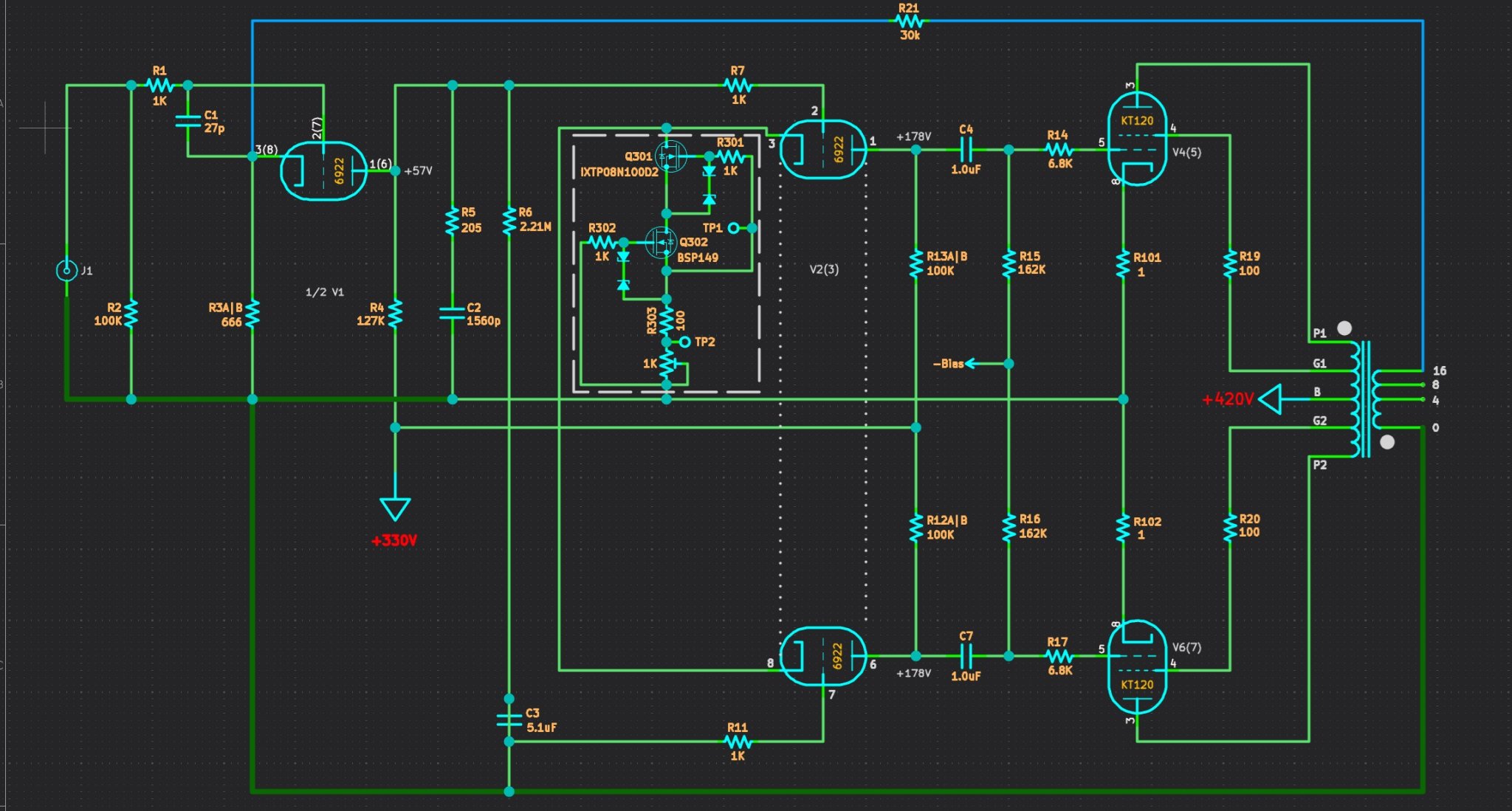
Task: Select the R17 6.8K grid resistor
Action: [1059, 656]
